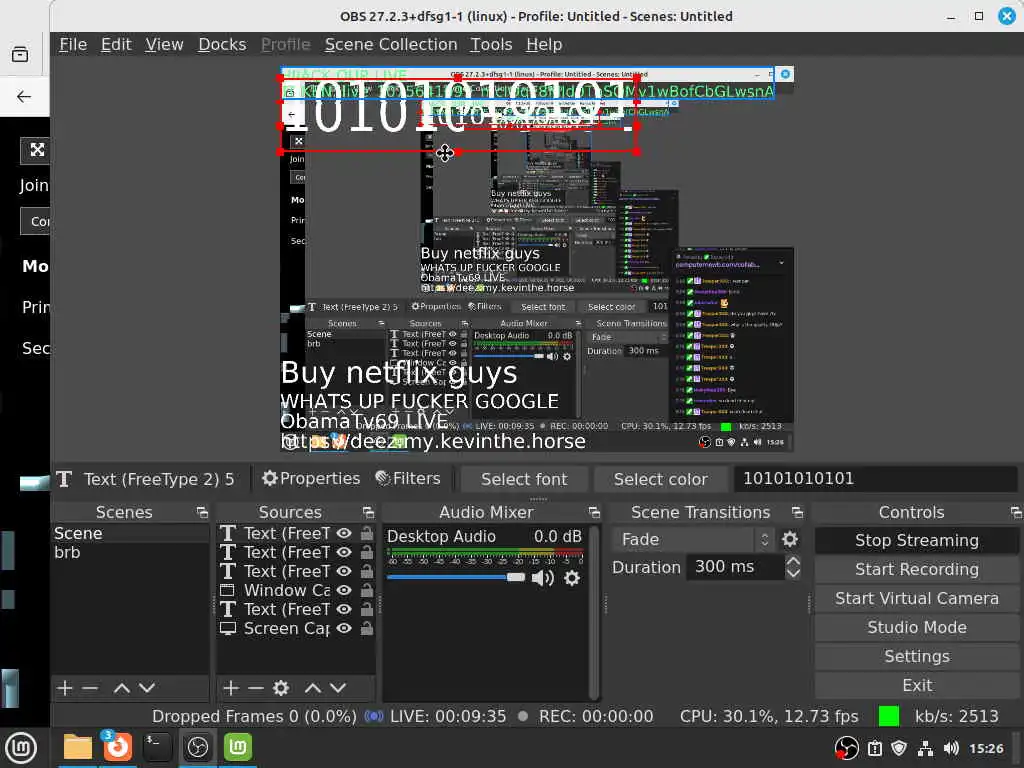The image size is (1024, 768).
Task: Increase Duration with up arrow
Action: (x=793, y=561)
